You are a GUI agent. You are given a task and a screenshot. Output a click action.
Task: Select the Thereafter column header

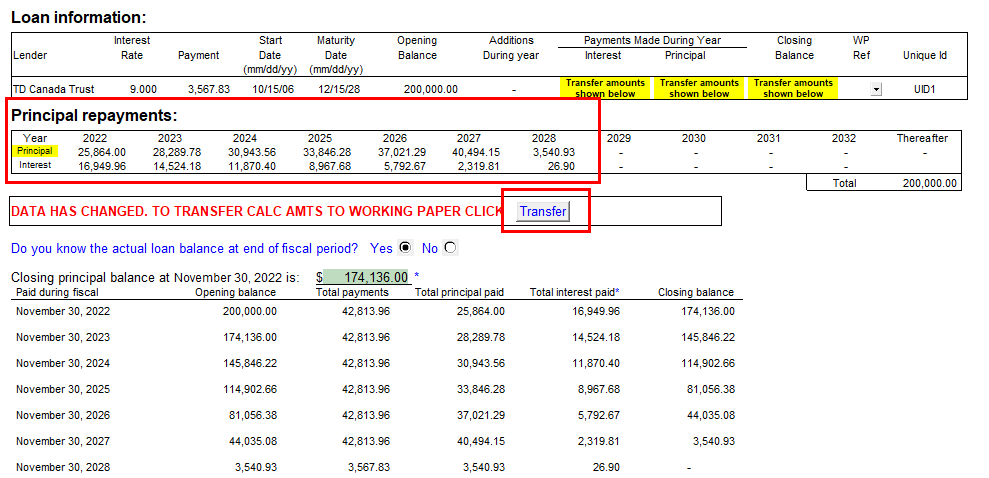click(x=922, y=138)
